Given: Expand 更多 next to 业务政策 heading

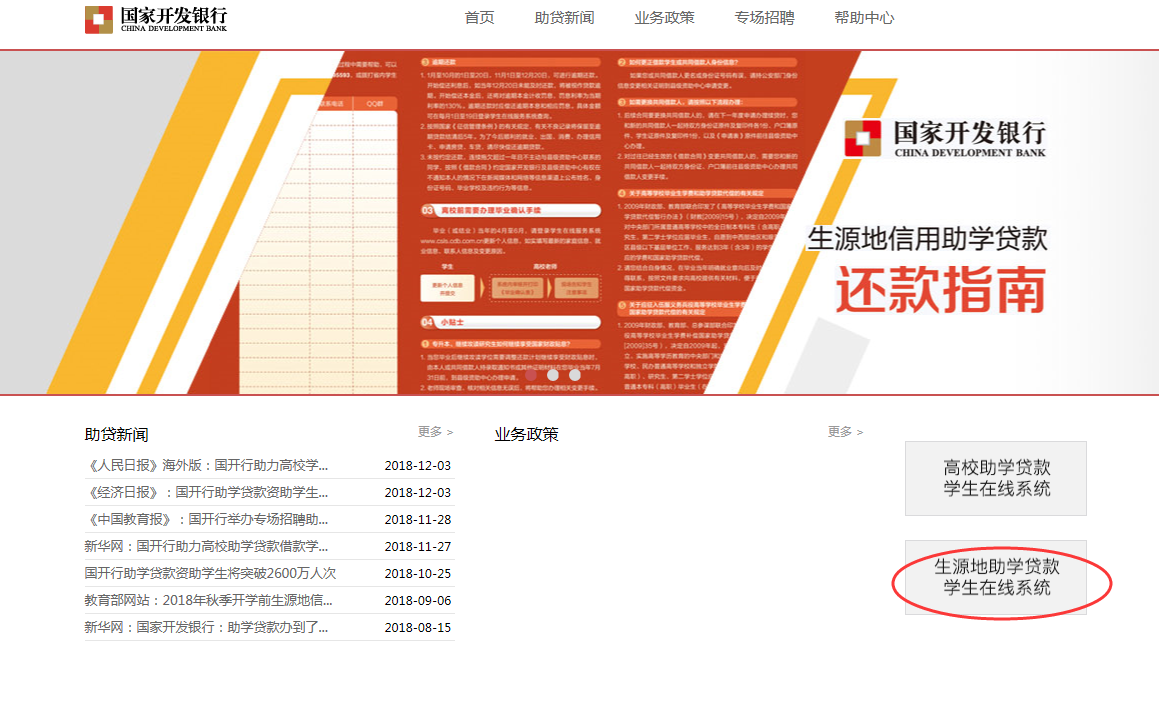Looking at the screenshot, I should point(845,432).
